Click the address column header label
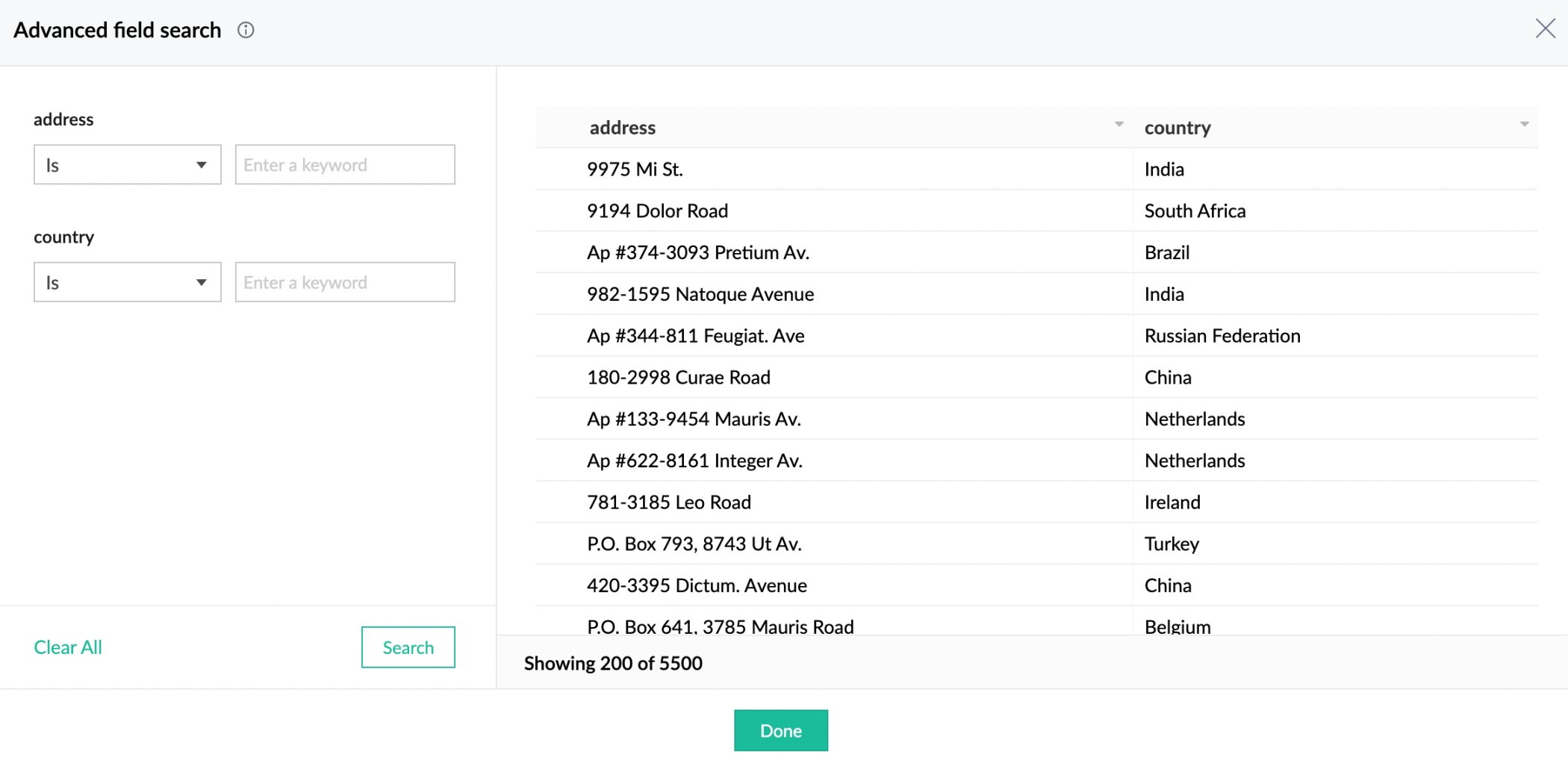 point(622,128)
